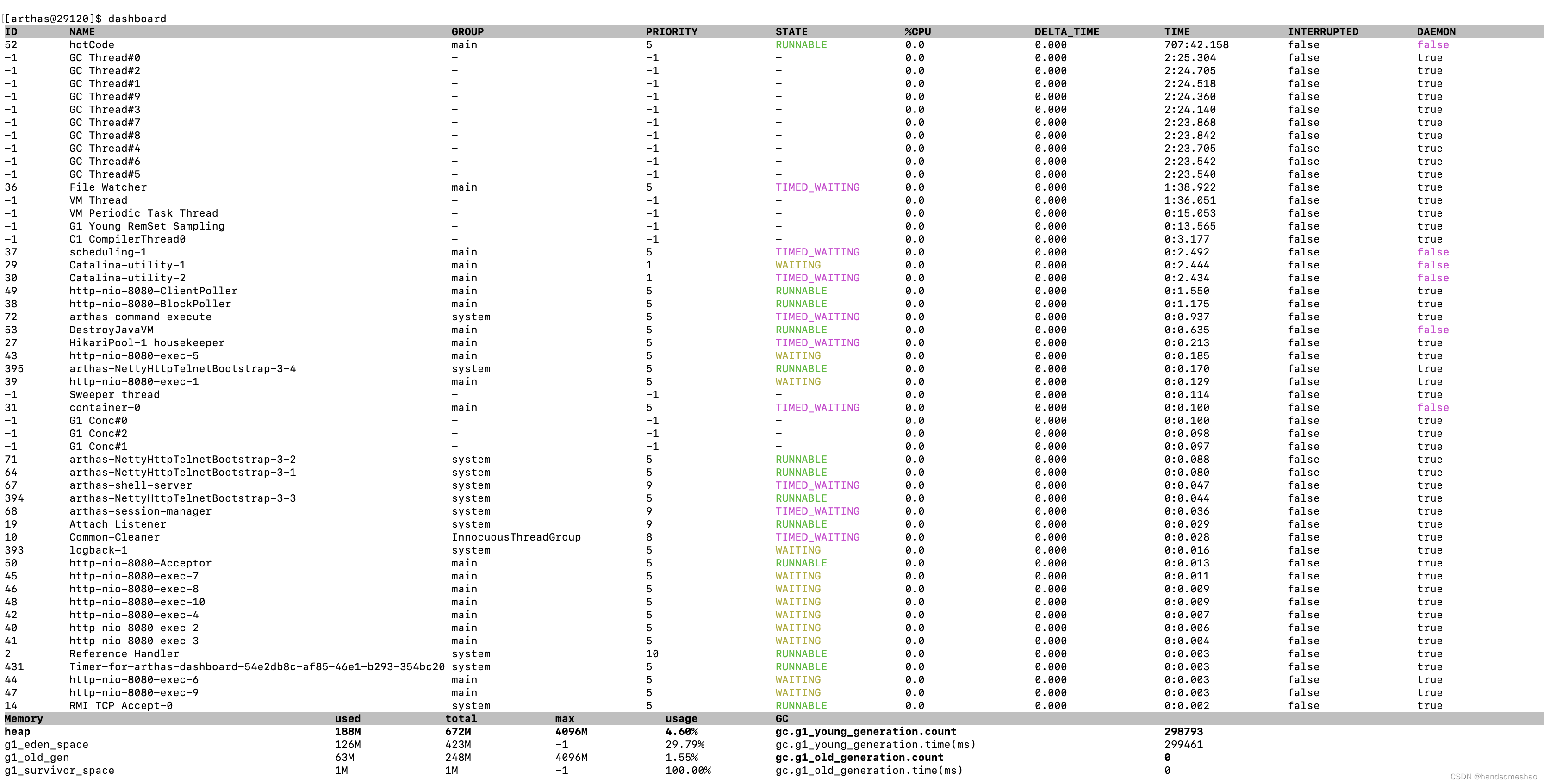This screenshot has width=1544, height=784.
Task: Click the DELTA_TIME column header
Action: (1067, 32)
